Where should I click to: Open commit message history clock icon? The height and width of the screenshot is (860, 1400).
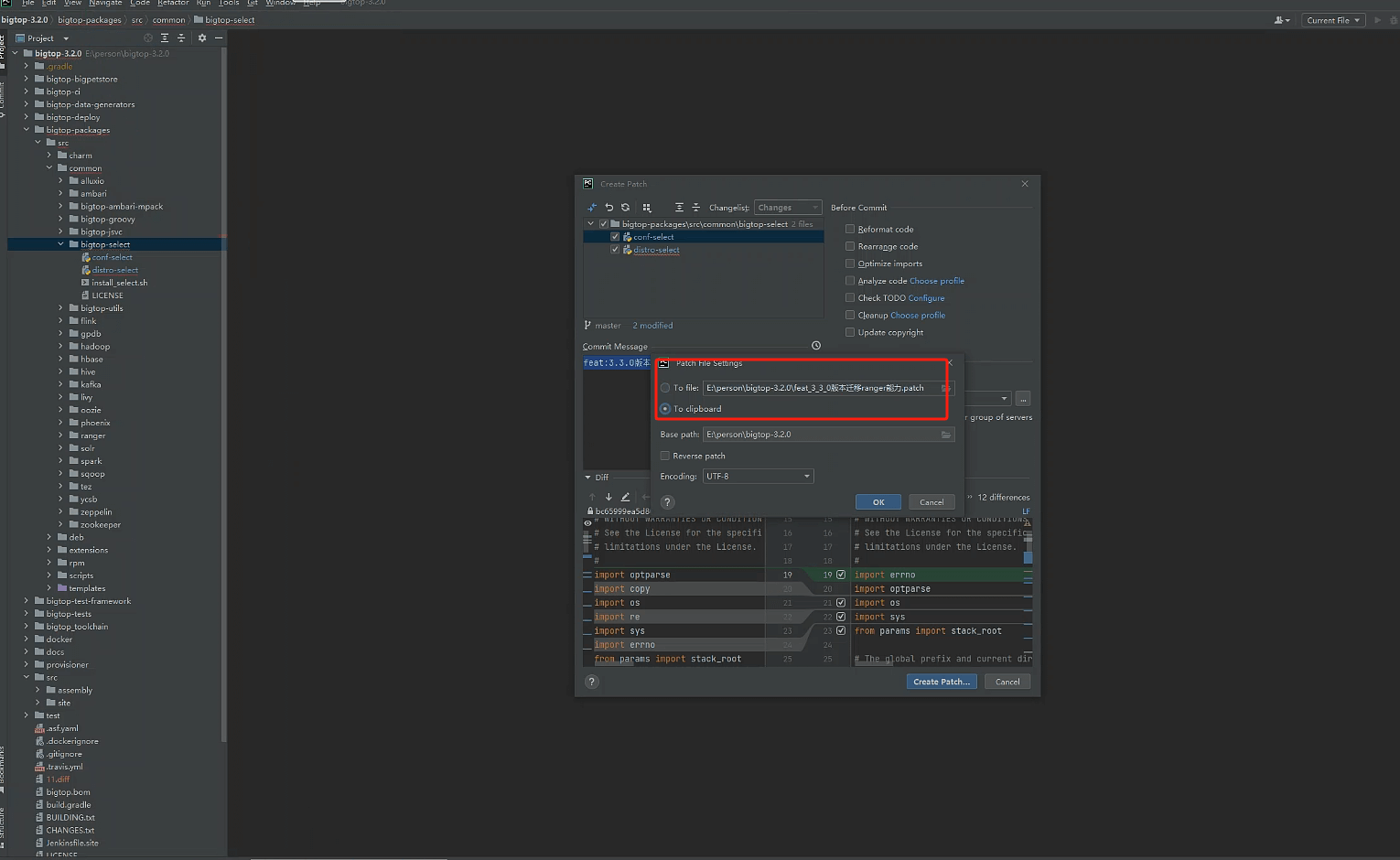[x=816, y=346]
